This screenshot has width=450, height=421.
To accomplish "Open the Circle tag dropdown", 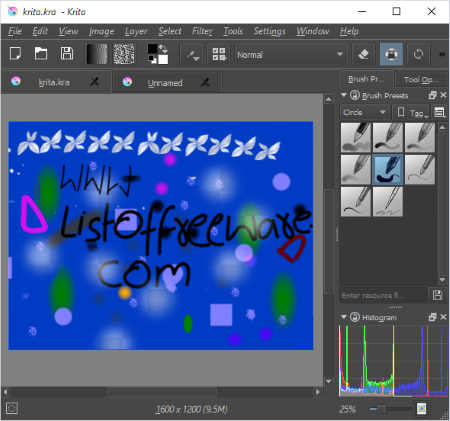I will point(365,113).
